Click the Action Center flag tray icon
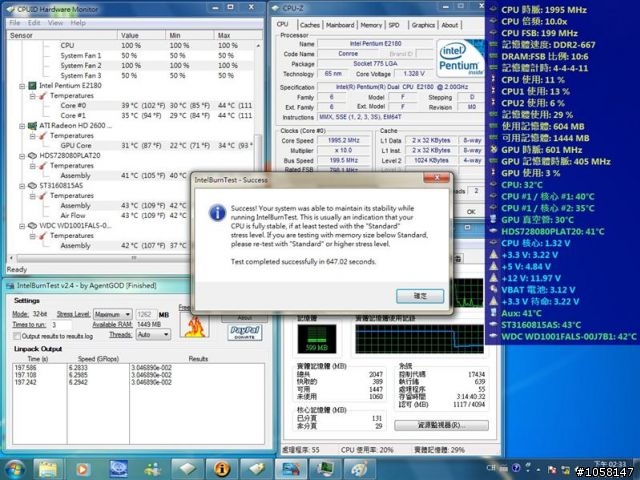This screenshot has width=640, height=480. [552, 469]
